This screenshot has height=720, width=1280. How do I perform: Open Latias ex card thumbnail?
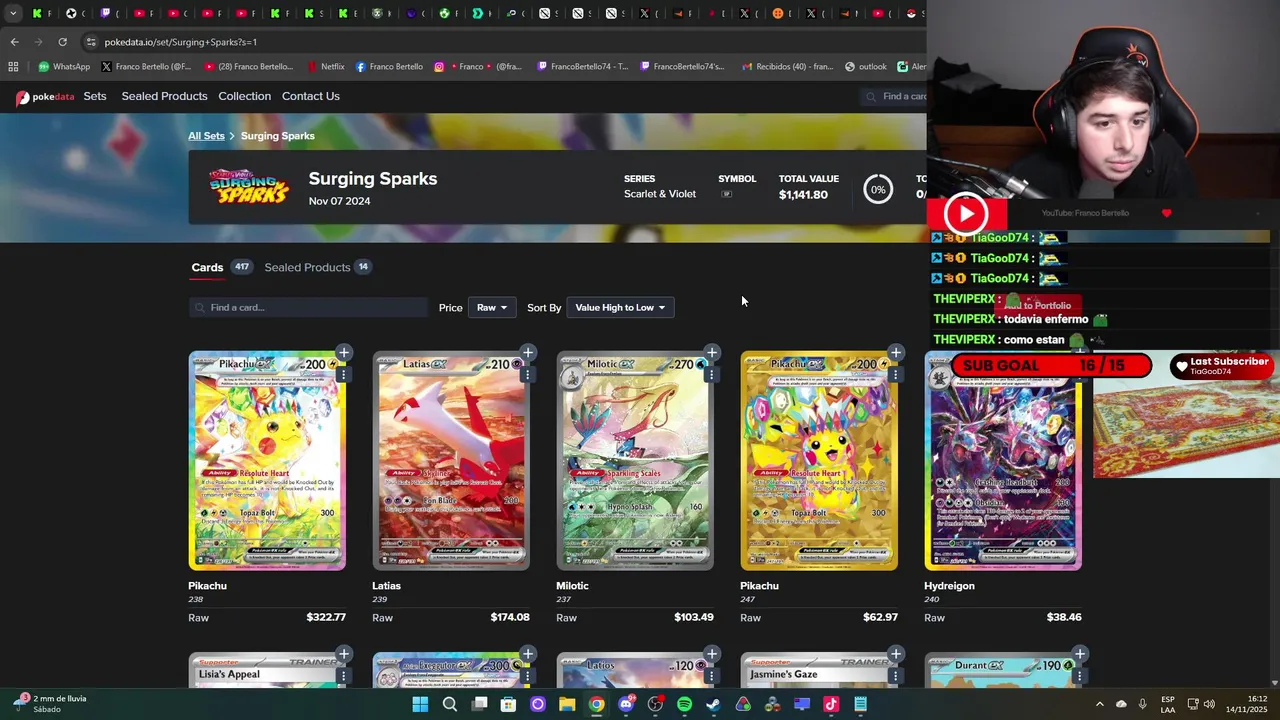coord(451,460)
